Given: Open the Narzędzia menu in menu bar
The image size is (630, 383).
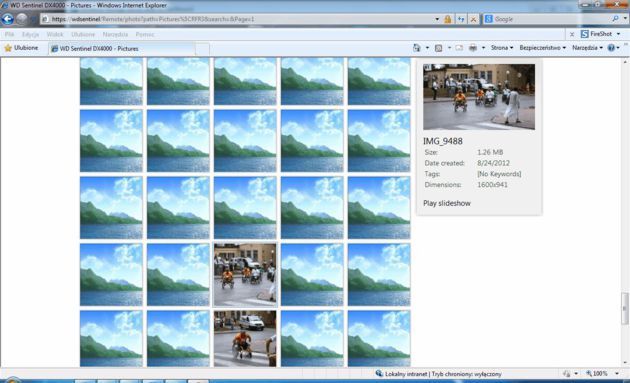Looking at the screenshot, I should (115, 35).
